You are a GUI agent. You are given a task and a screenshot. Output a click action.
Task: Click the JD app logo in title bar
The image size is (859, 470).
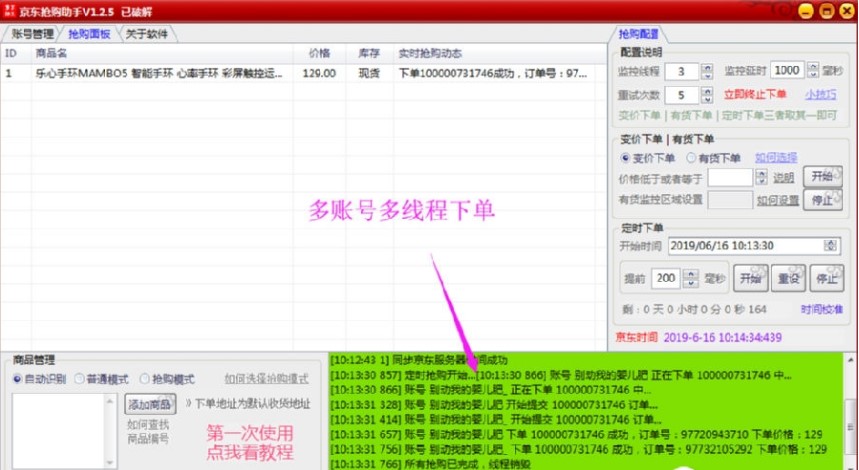pos(9,11)
